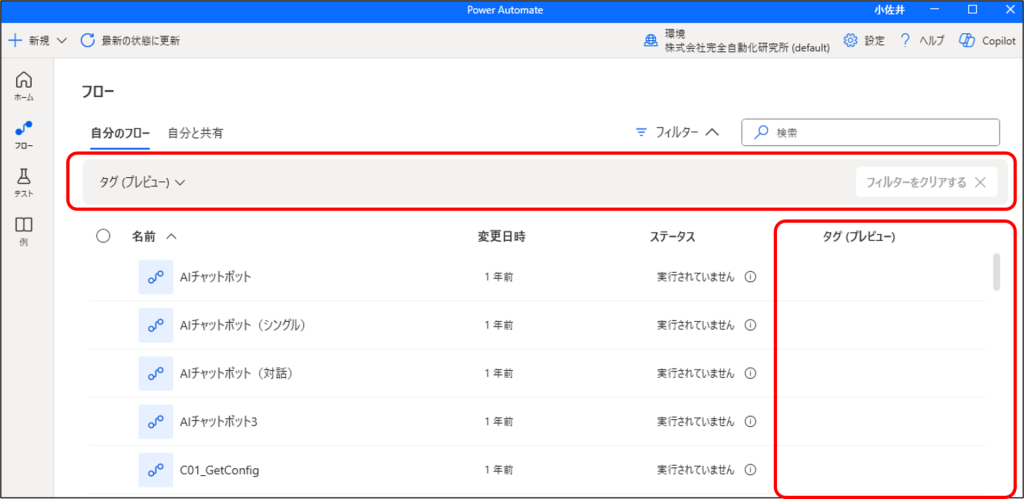Click 実行されていません in AIチャットボット3 row
The image size is (1024, 499).
[x=696, y=422]
